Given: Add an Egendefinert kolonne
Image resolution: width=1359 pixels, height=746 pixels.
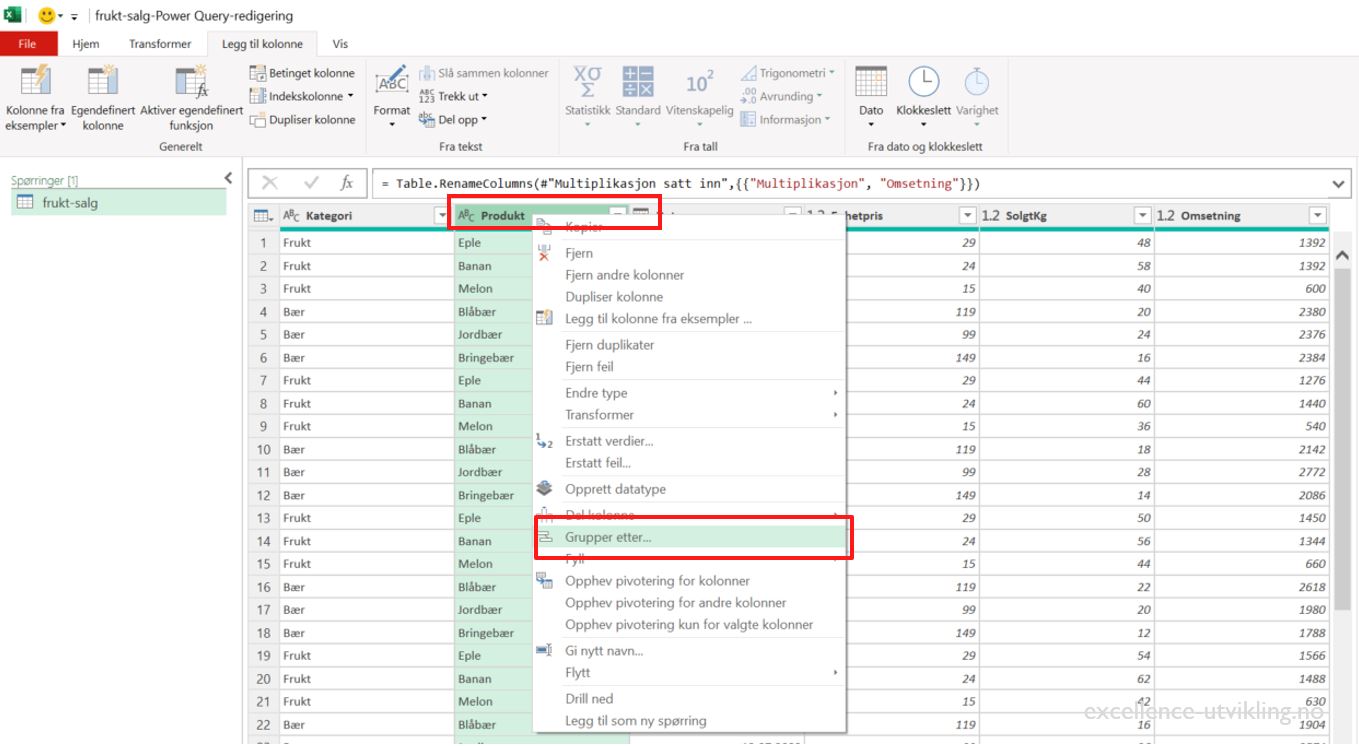Looking at the screenshot, I should [x=103, y=97].
